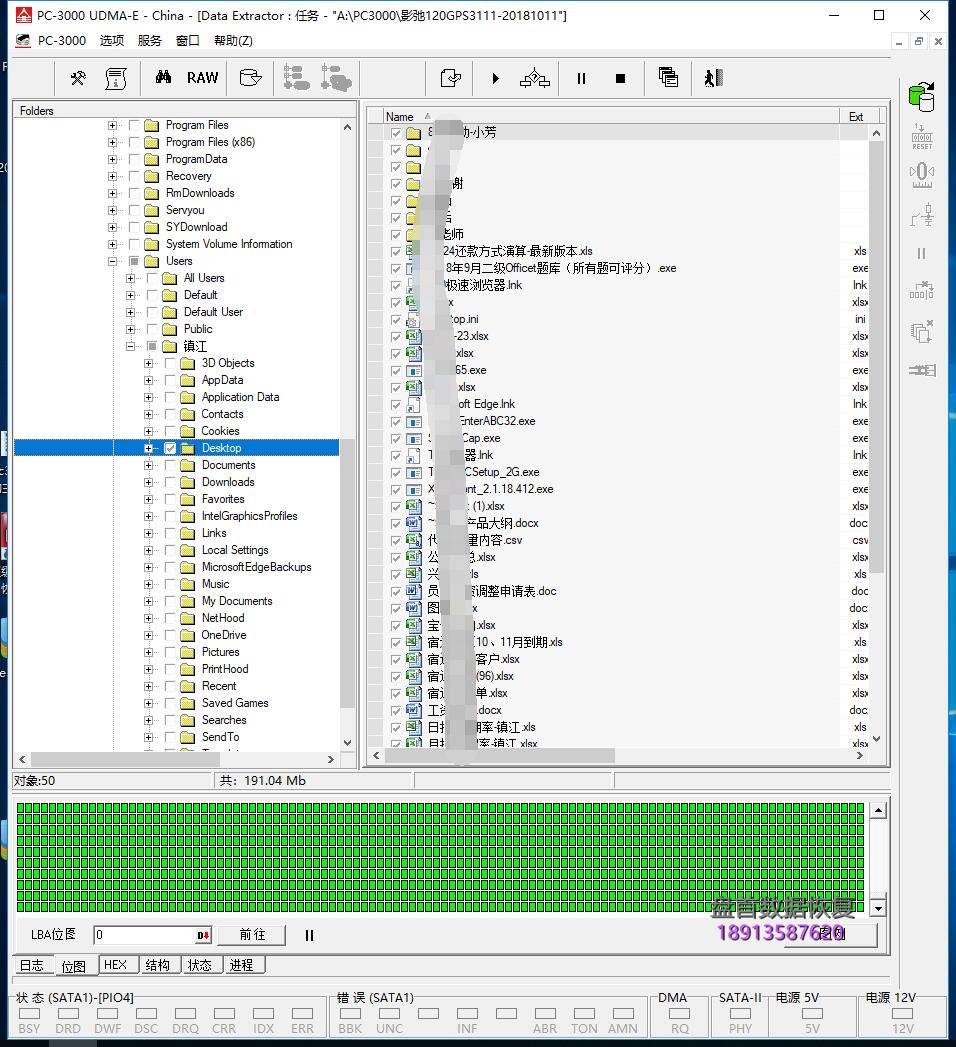Collapse the 镇江 user folder node
This screenshot has height=1047, width=956.
click(x=130, y=346)
